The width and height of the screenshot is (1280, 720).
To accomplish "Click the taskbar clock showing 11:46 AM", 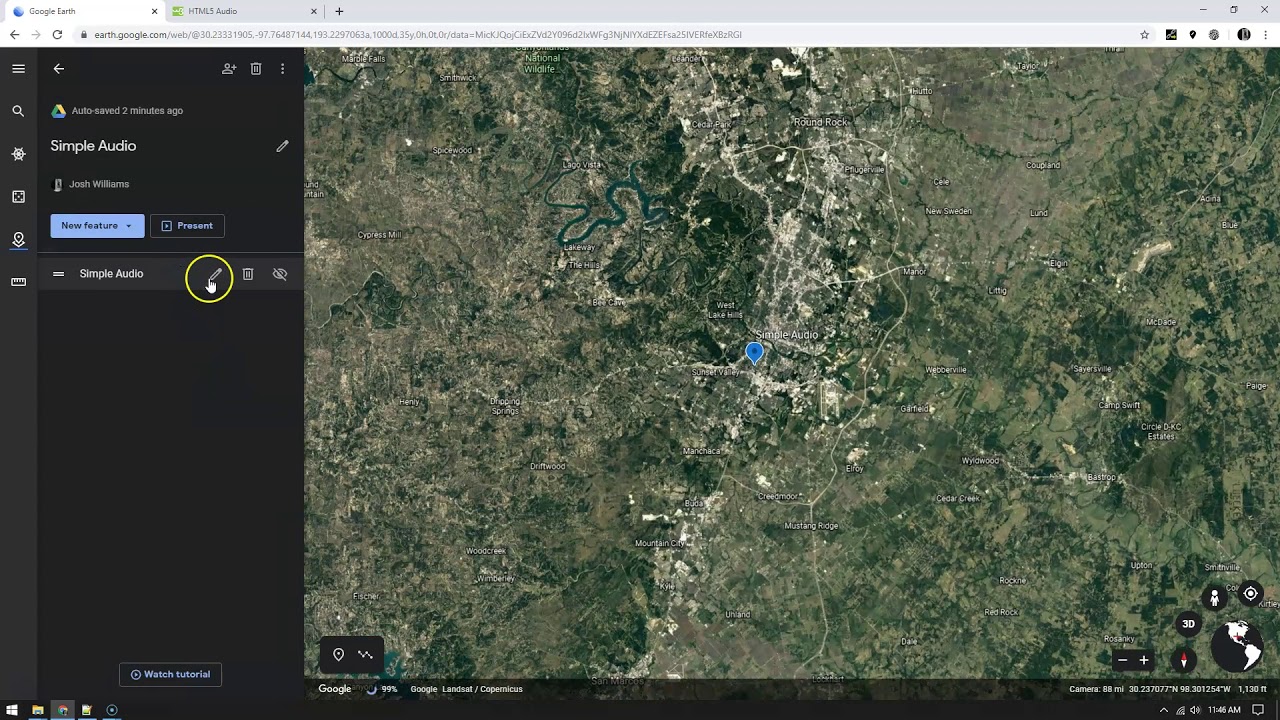I will coord(1224,710).
